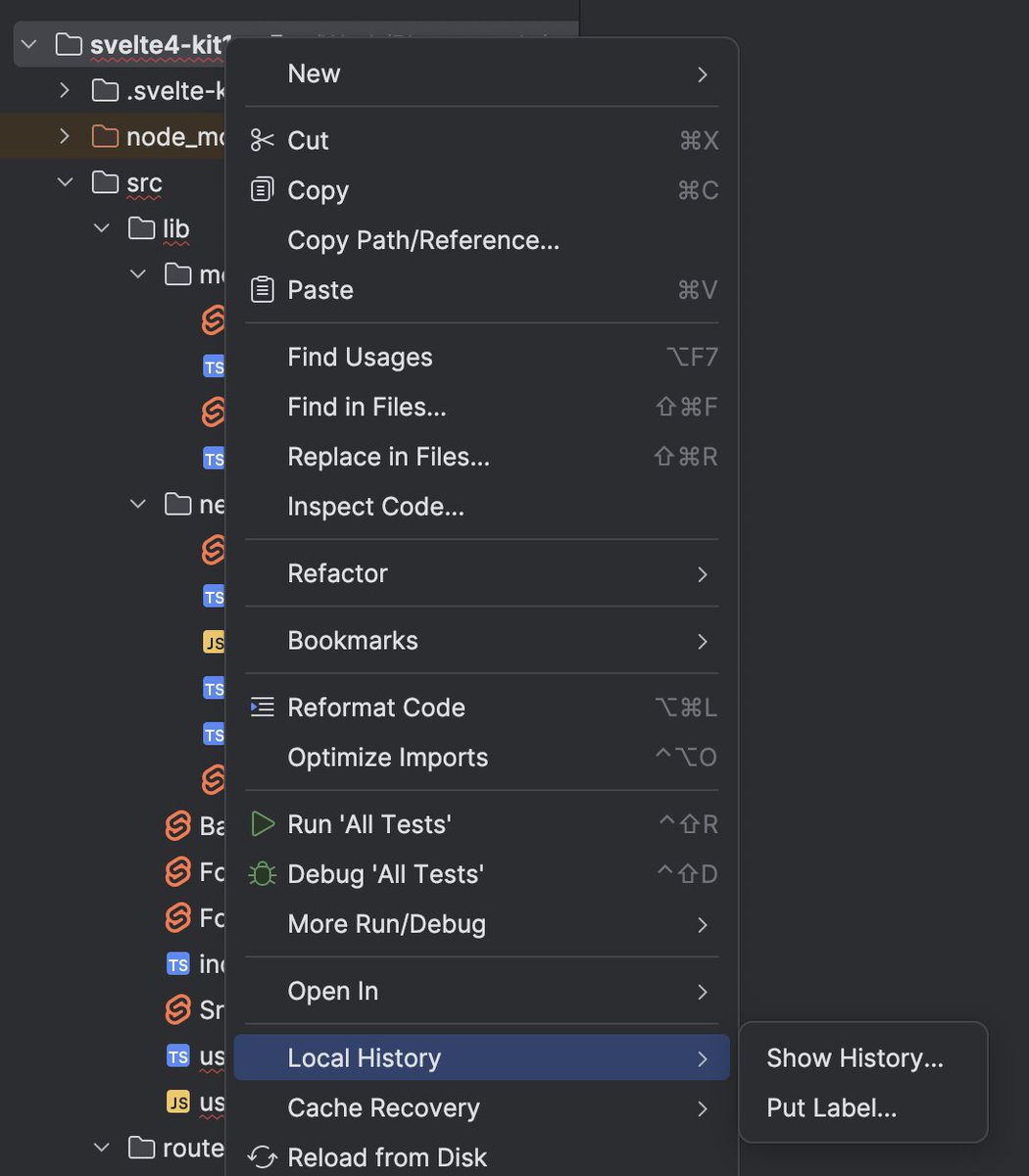The image size is (1029, 1176).
Task: Expand the .svelte-kit folder
Action: coord(64,90)
